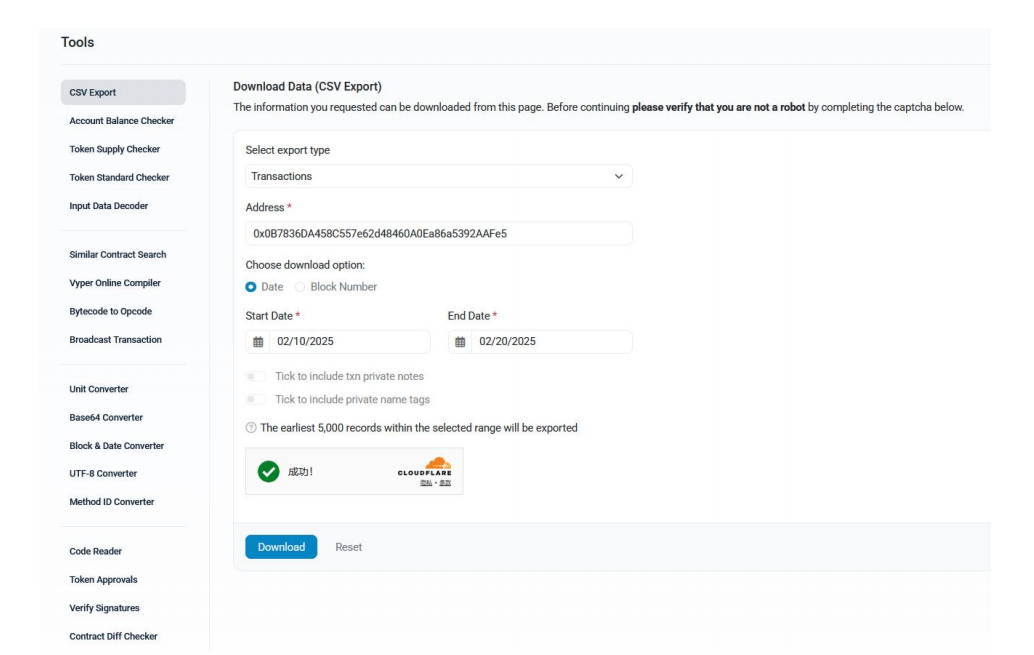Open the export type dropdown
This screenshot has height=655, width=1034.
point(438,177)
